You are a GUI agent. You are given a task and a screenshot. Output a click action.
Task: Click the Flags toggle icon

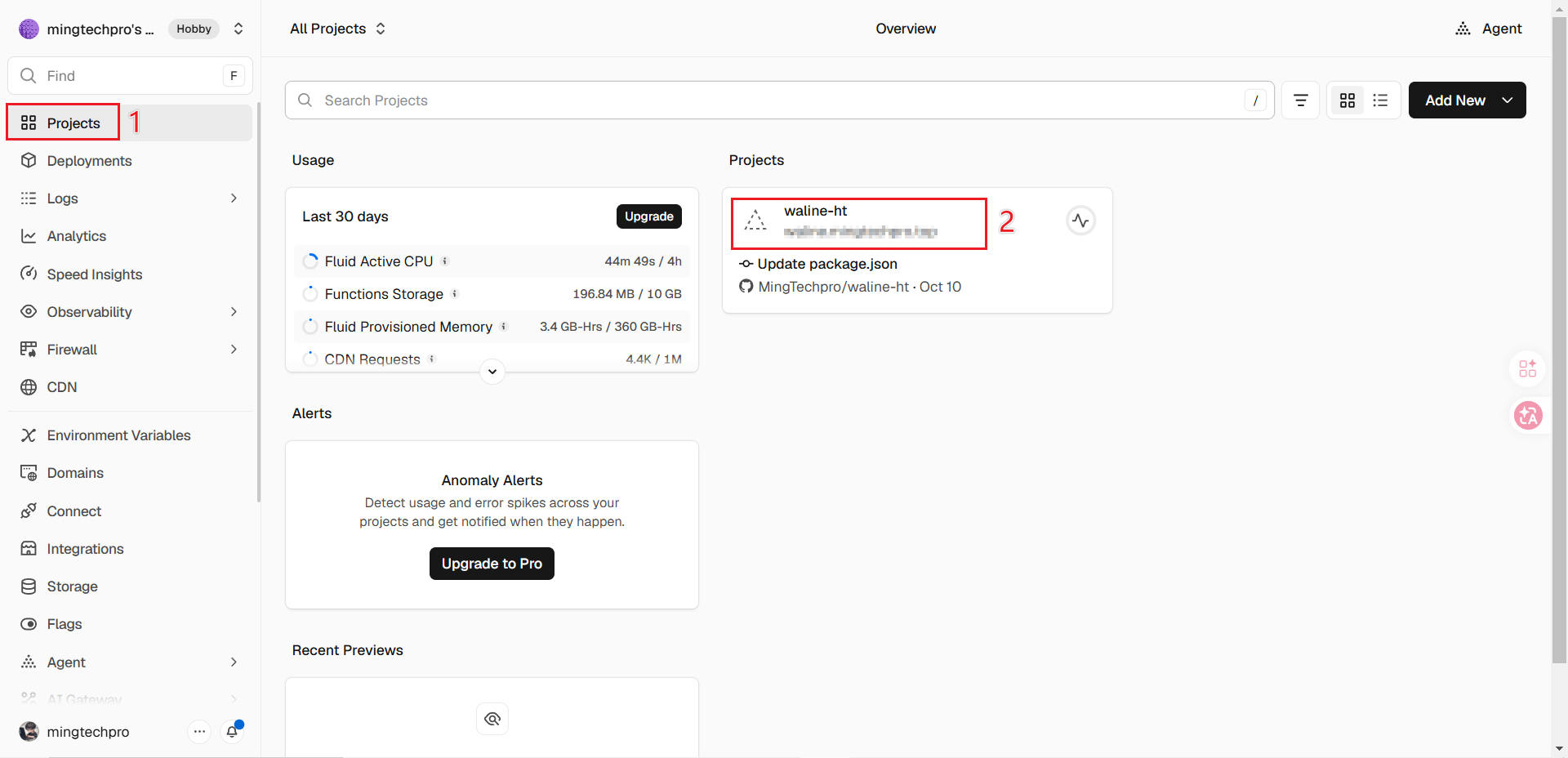point(29,624)
